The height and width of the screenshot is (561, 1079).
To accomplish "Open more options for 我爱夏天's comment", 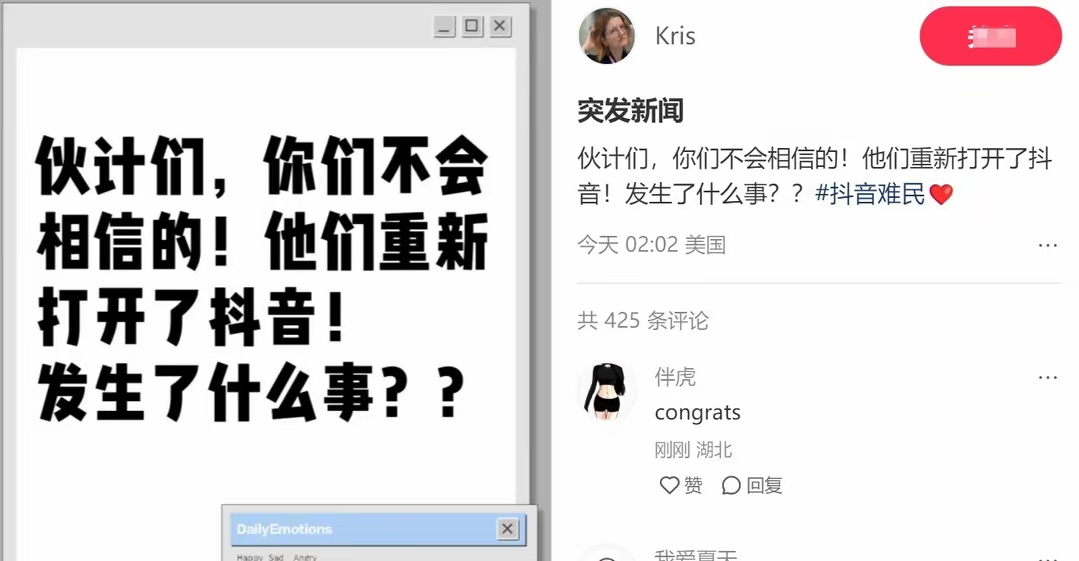I will tap(1047, 558).
